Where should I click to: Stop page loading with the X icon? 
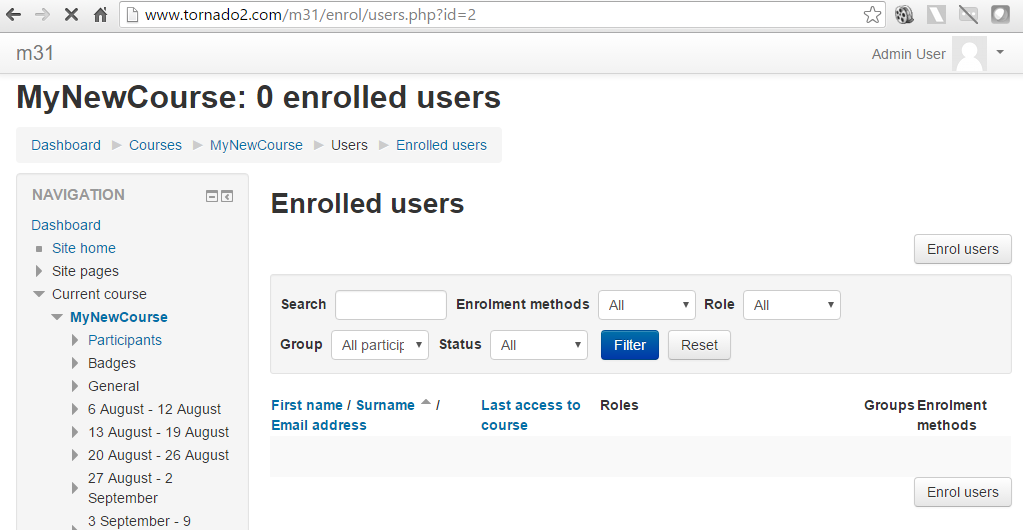(x=71, y=14)
